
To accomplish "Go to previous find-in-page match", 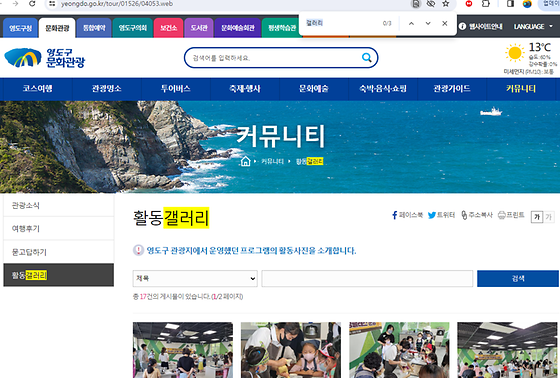I will tap(411, 24).
